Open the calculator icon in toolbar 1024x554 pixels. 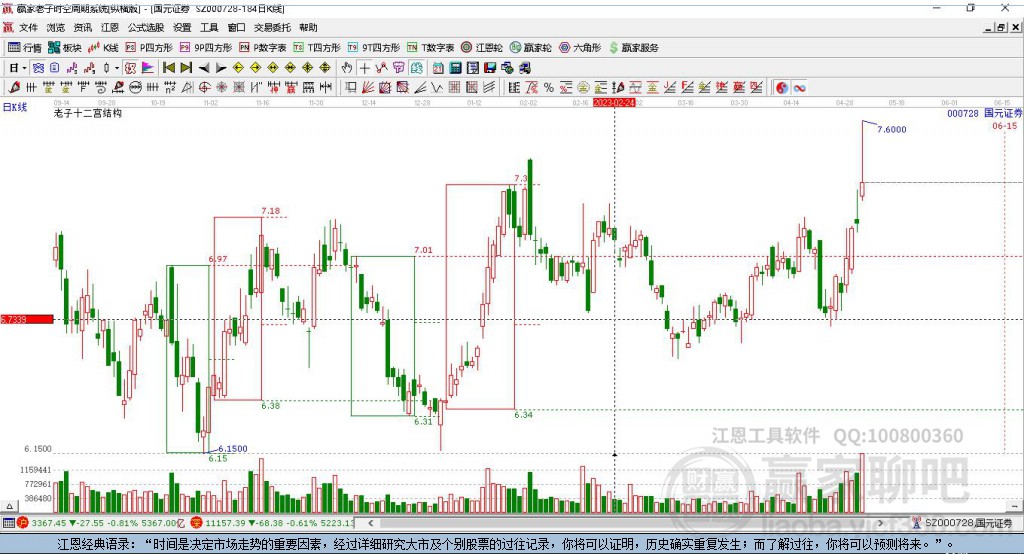455,68
